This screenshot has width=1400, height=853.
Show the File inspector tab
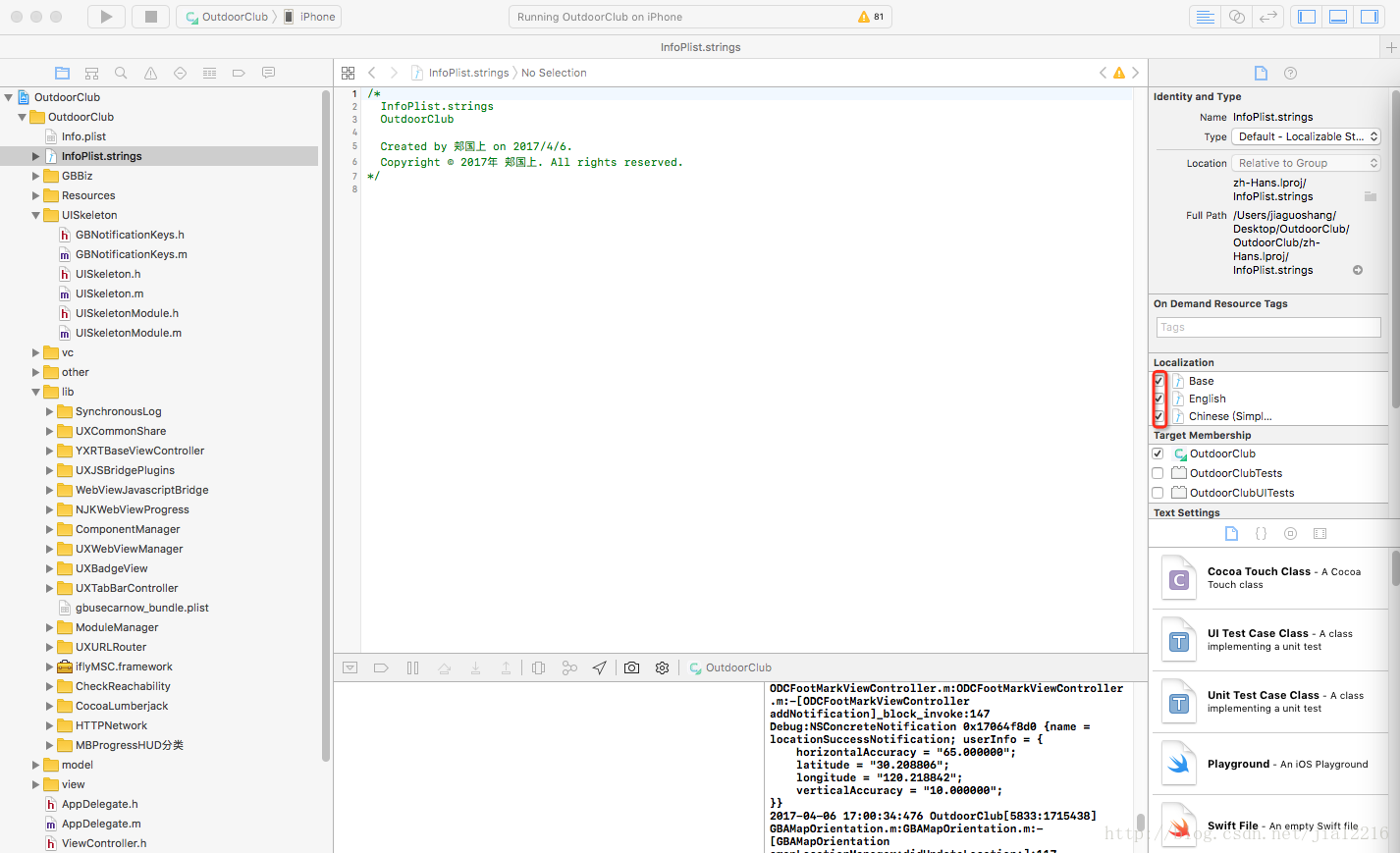[x=1261, y=74]
